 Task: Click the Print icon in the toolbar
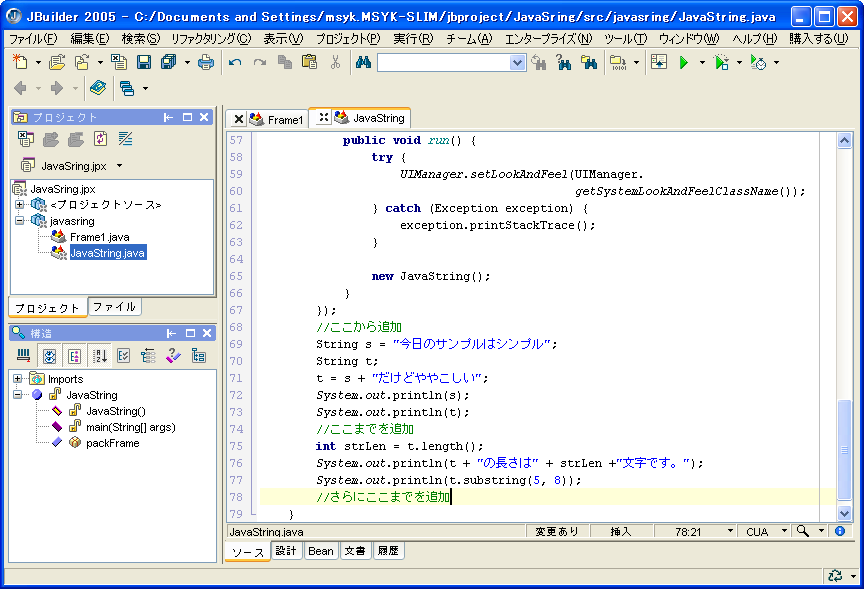click(206, 62)
